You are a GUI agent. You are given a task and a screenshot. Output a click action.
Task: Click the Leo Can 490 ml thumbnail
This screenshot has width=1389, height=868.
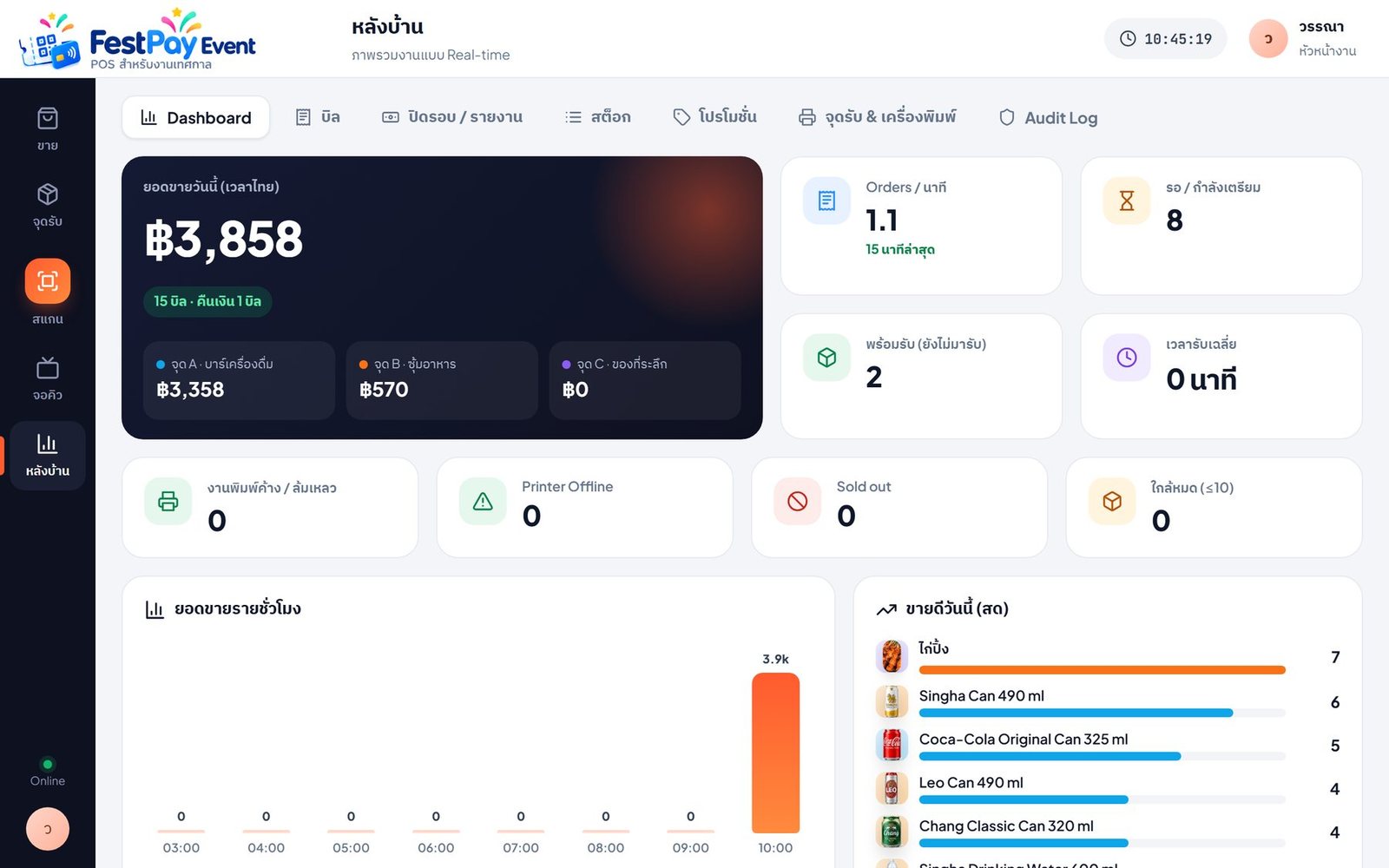point(892,788)
